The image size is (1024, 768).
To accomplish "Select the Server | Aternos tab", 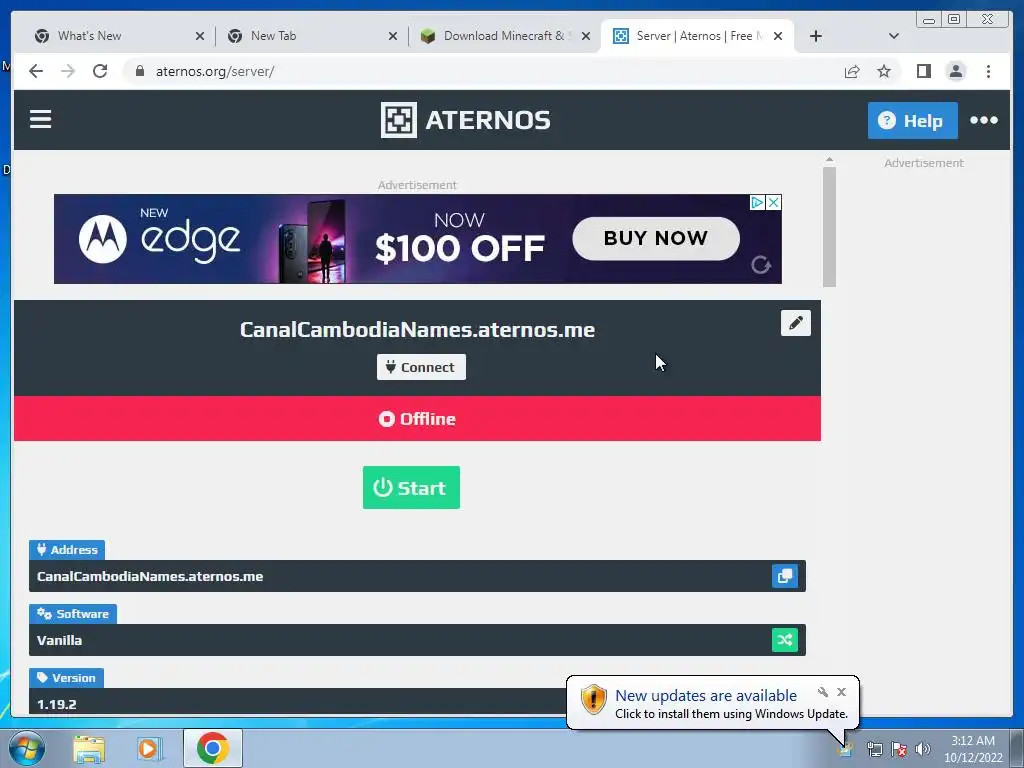I will click(697, 36).
